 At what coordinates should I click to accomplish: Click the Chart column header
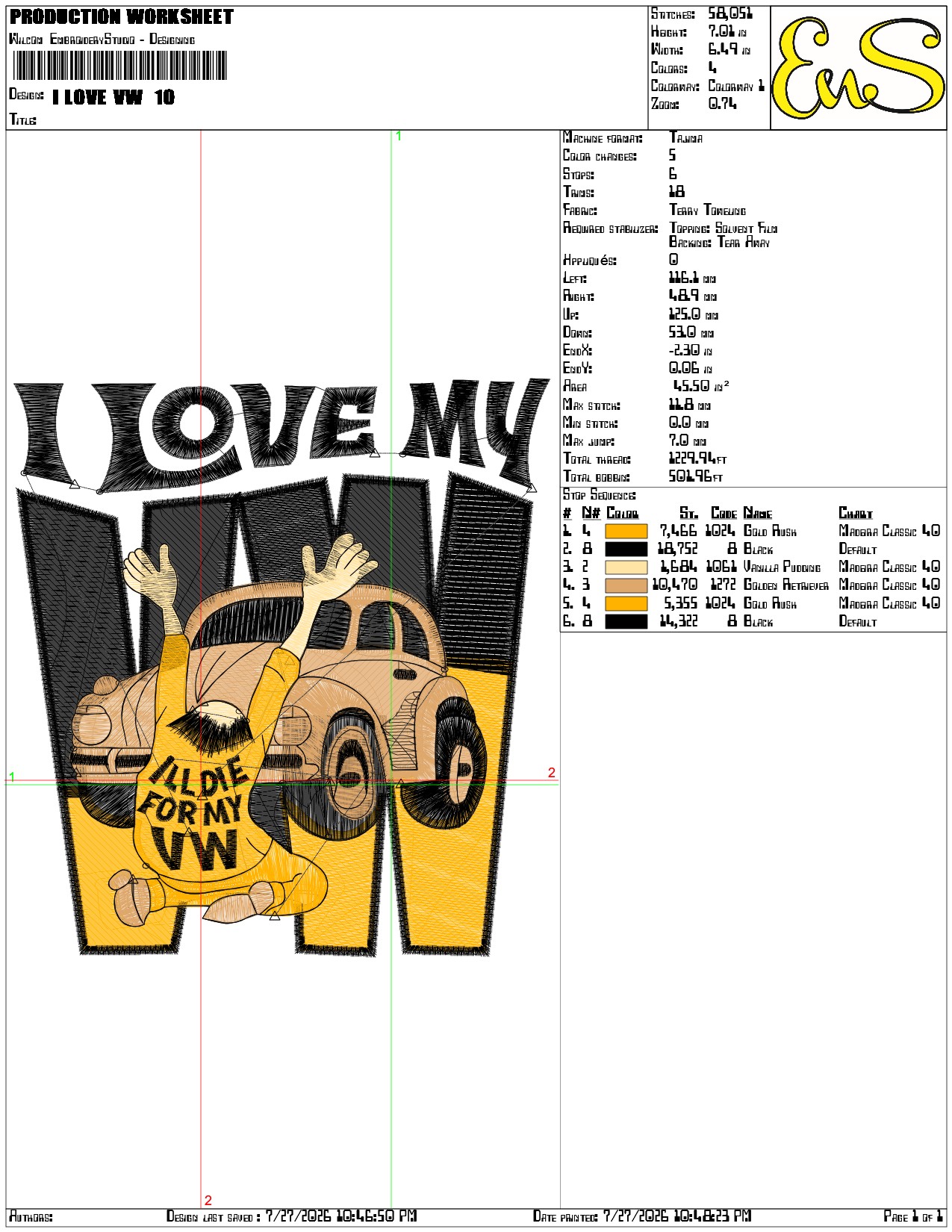click(856, 513)
